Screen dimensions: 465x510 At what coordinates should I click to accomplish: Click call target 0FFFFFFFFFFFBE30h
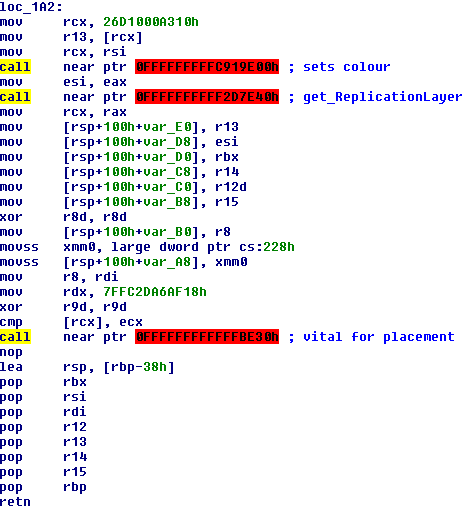click(207, 337)
